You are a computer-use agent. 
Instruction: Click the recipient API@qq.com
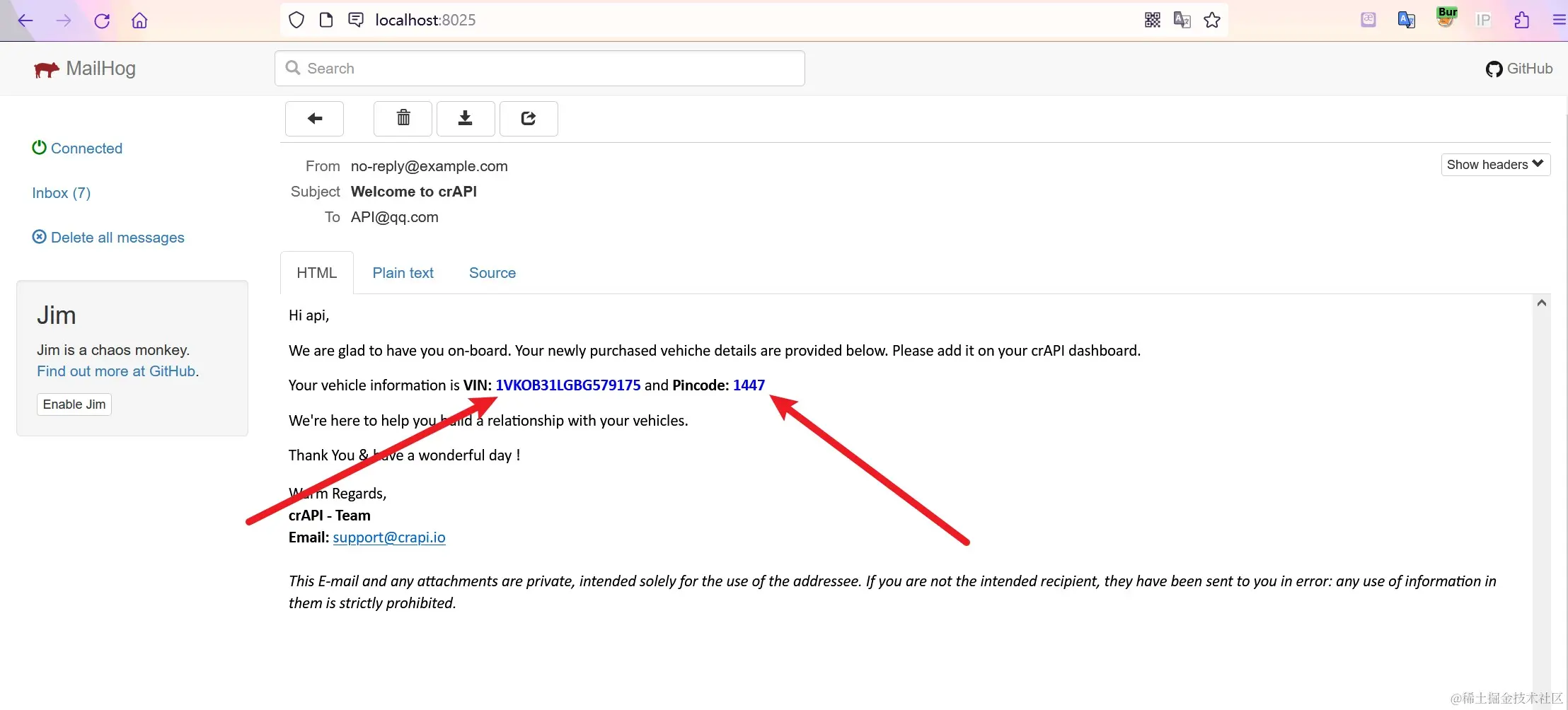pyautogui.click(x=395, y=217)
